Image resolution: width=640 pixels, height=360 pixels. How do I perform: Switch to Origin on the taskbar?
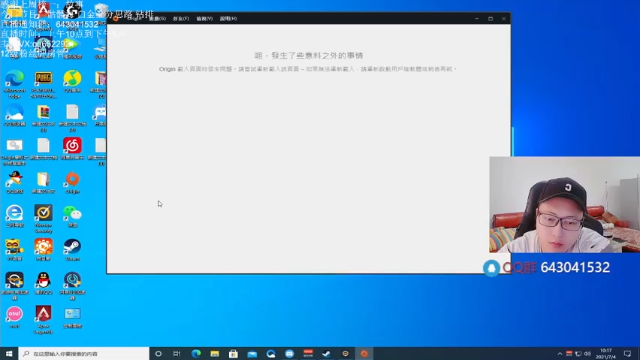tap(364, 353)
